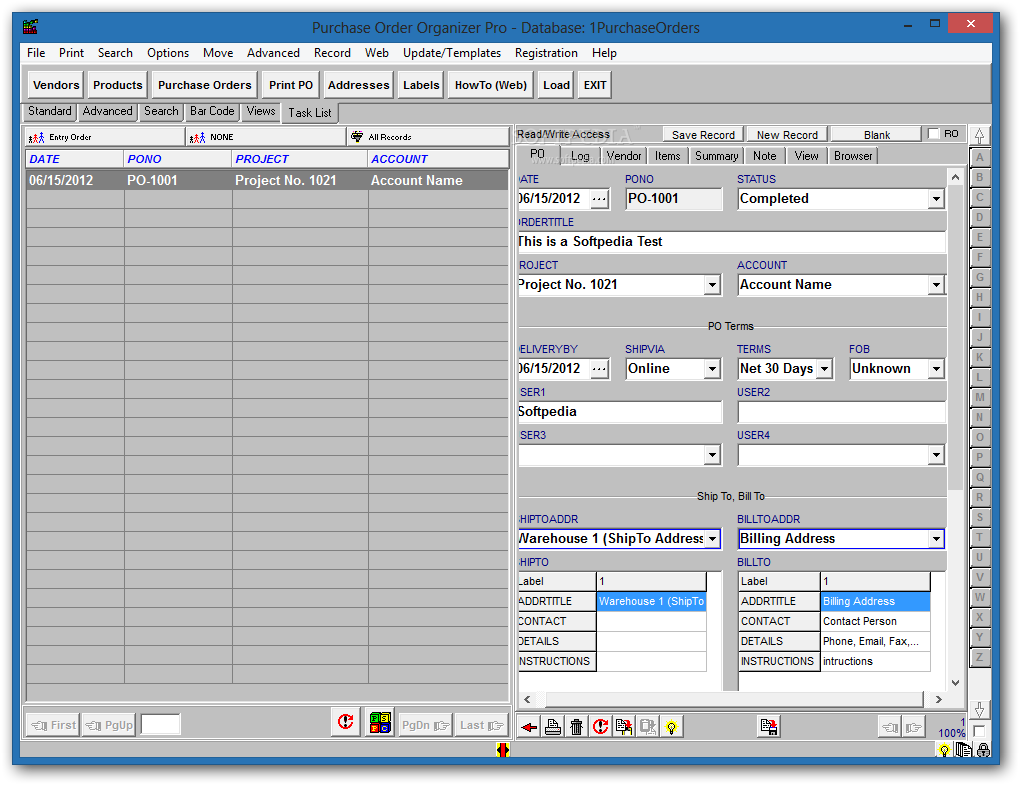Select the PO-1001 row in the list
Viewport: 1020px width, 785px height.
tap(267, 181)
